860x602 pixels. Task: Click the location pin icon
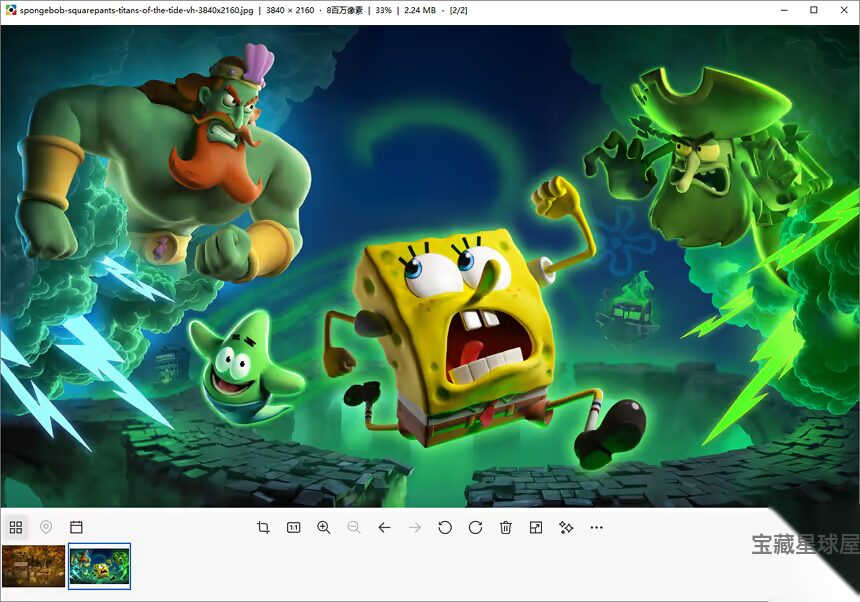coord(46,527)
